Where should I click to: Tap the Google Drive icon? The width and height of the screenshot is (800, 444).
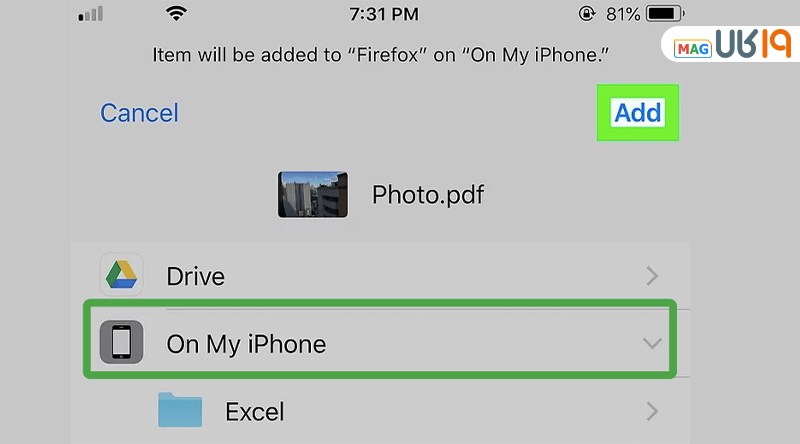coord(122,275)
